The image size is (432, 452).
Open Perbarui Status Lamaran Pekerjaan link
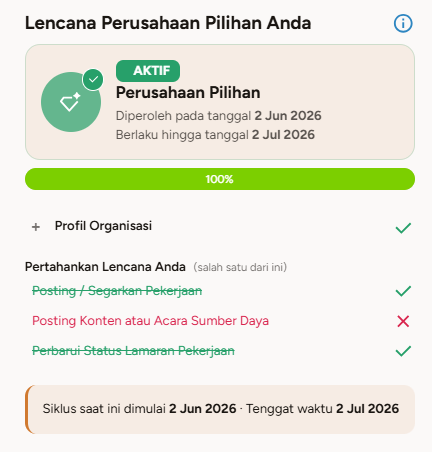(x=133, y=351)
